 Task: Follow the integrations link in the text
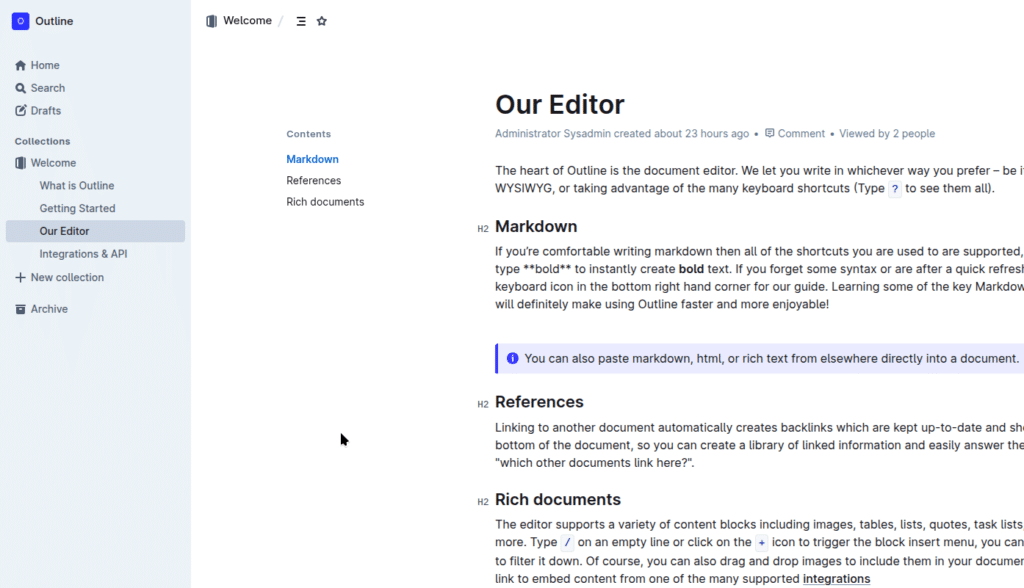coord(836,579)
